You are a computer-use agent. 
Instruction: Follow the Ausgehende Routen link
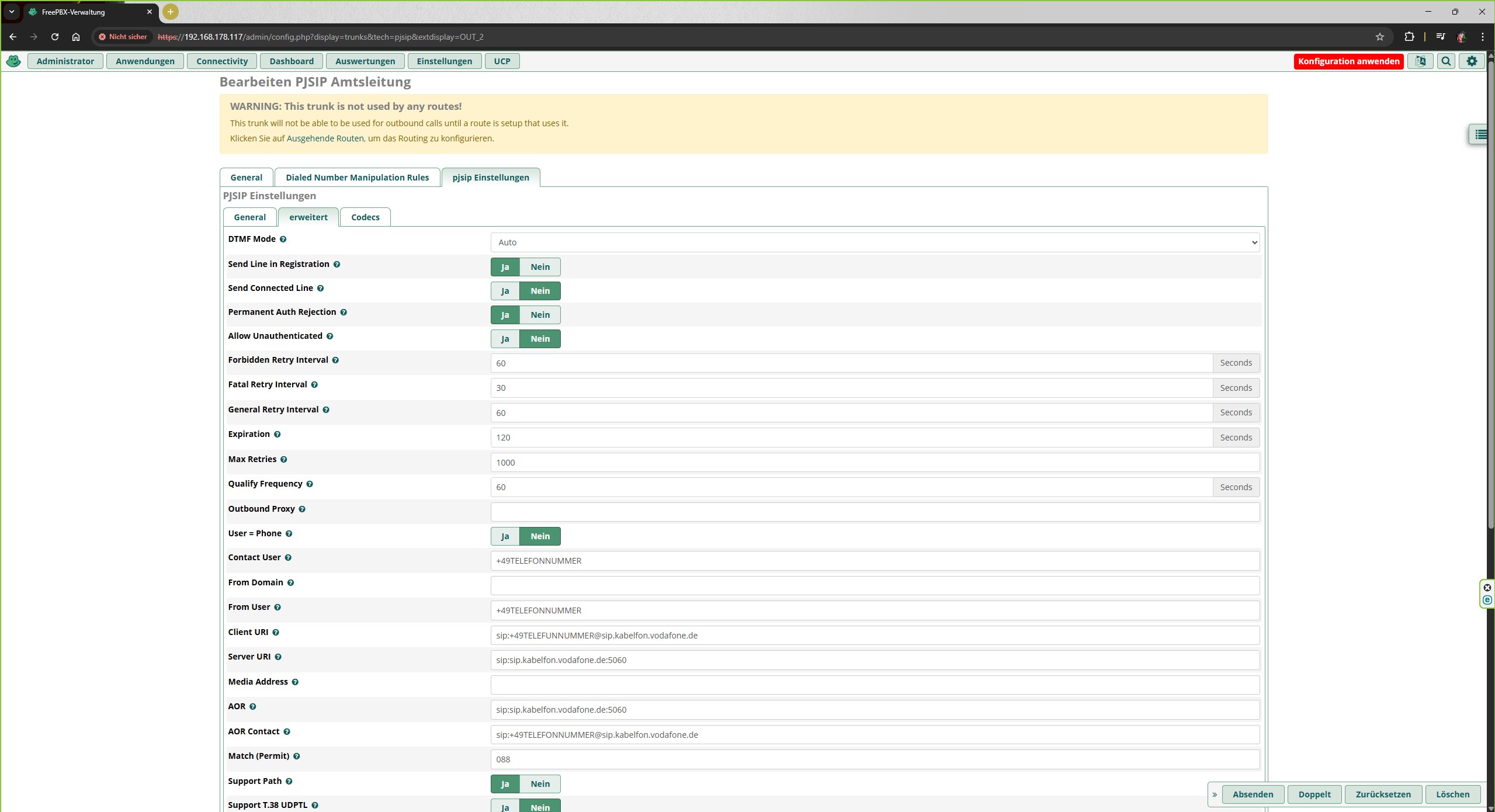point(325,138)
